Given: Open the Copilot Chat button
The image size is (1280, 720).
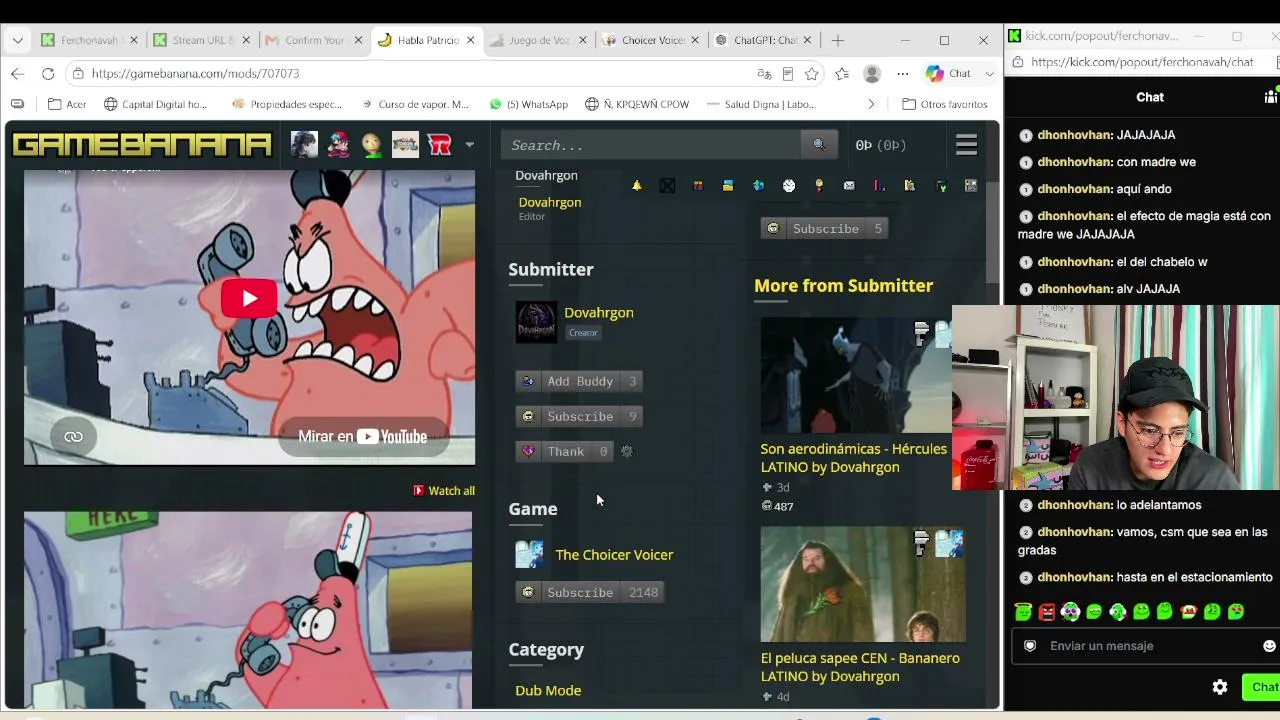Looking at the screenshot, I should tap(948, 74).
